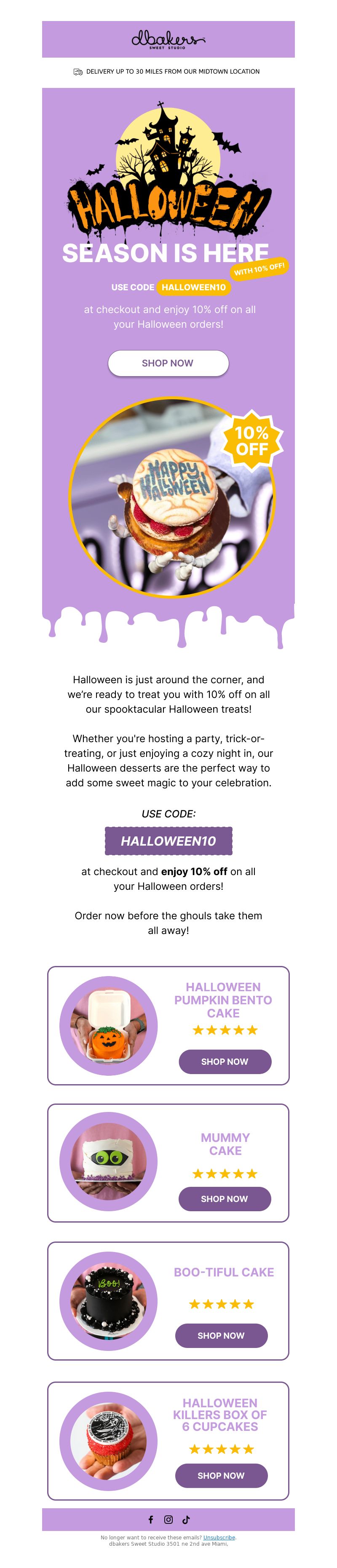Click the Boo-tiful Cake star rating
The width and height of the screenshot is (337, 1568).
[x=221, y=1303]
